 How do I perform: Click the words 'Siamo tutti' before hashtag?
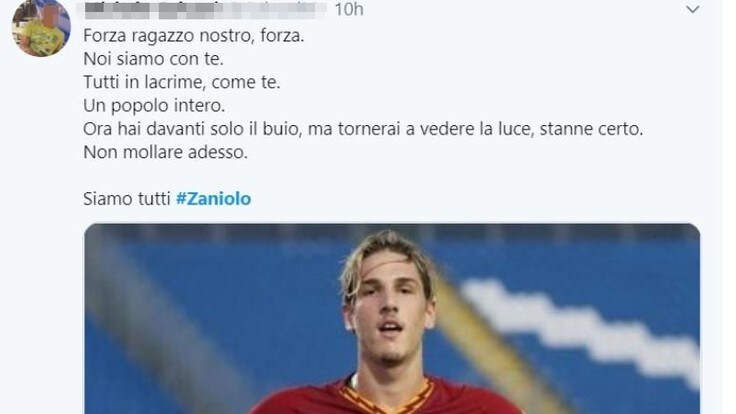(x=127, y=199)
